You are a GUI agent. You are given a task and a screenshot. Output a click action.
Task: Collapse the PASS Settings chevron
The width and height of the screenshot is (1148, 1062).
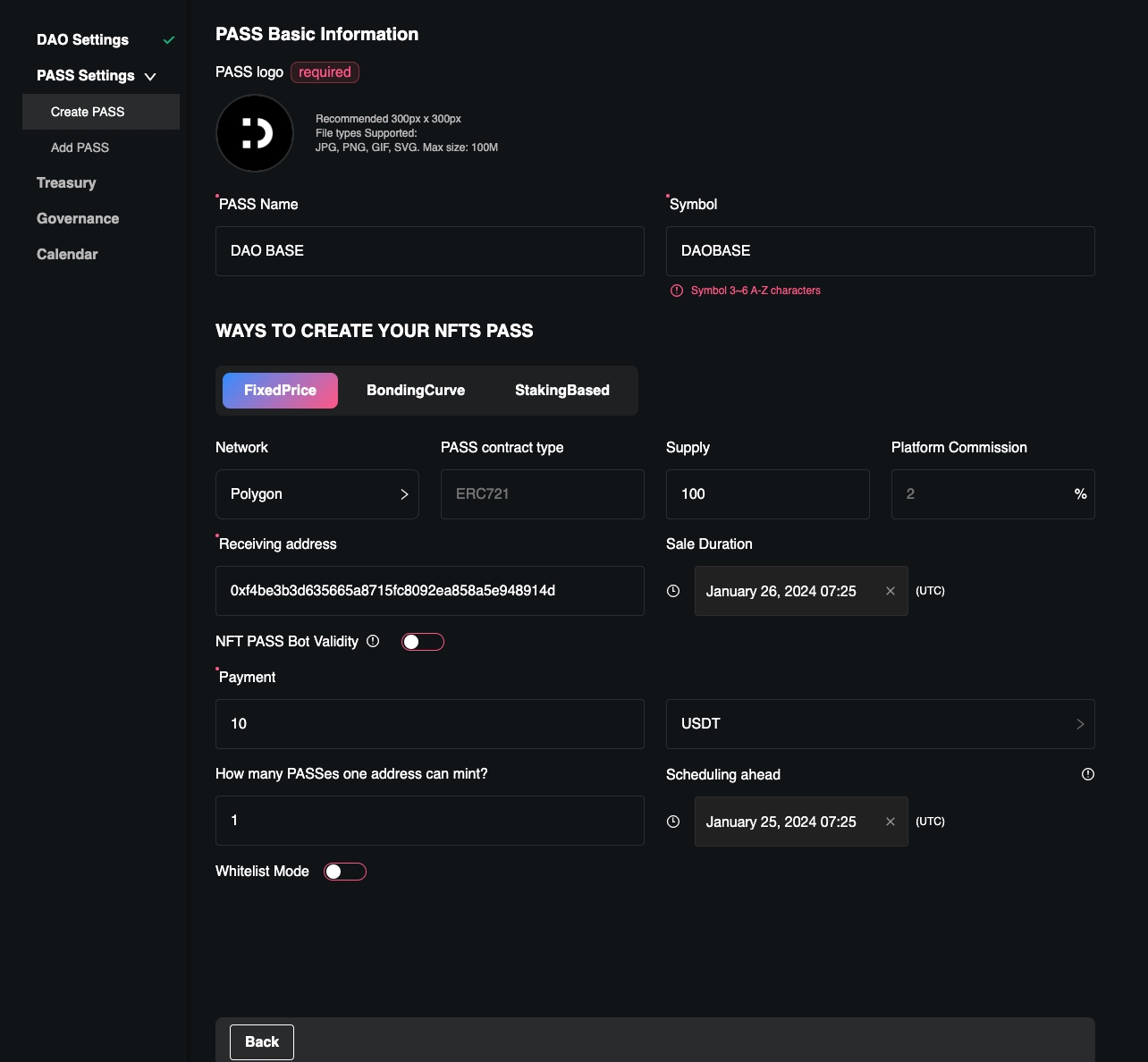(150, 77)
